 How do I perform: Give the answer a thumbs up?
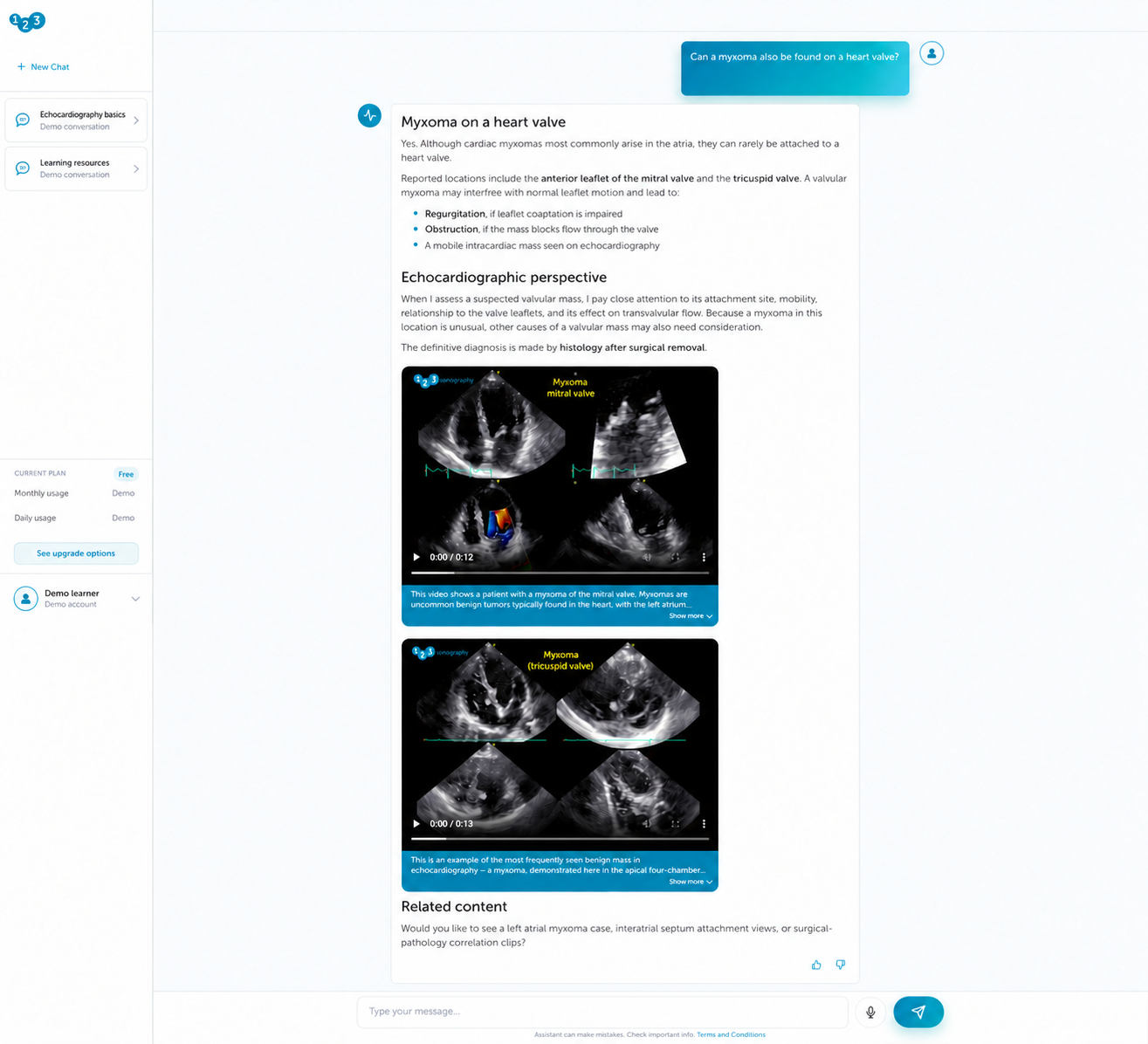[816, 965]
